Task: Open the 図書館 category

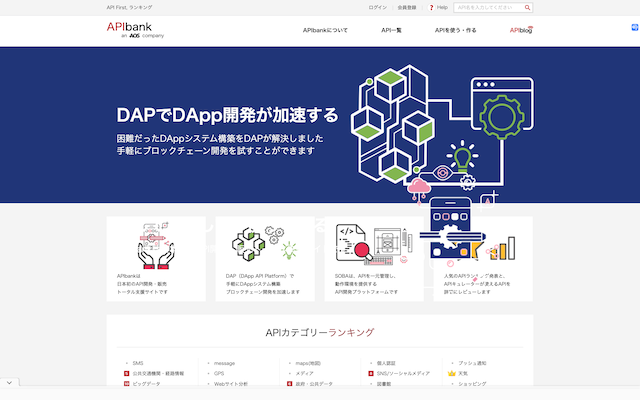Action: coord(384,384)
